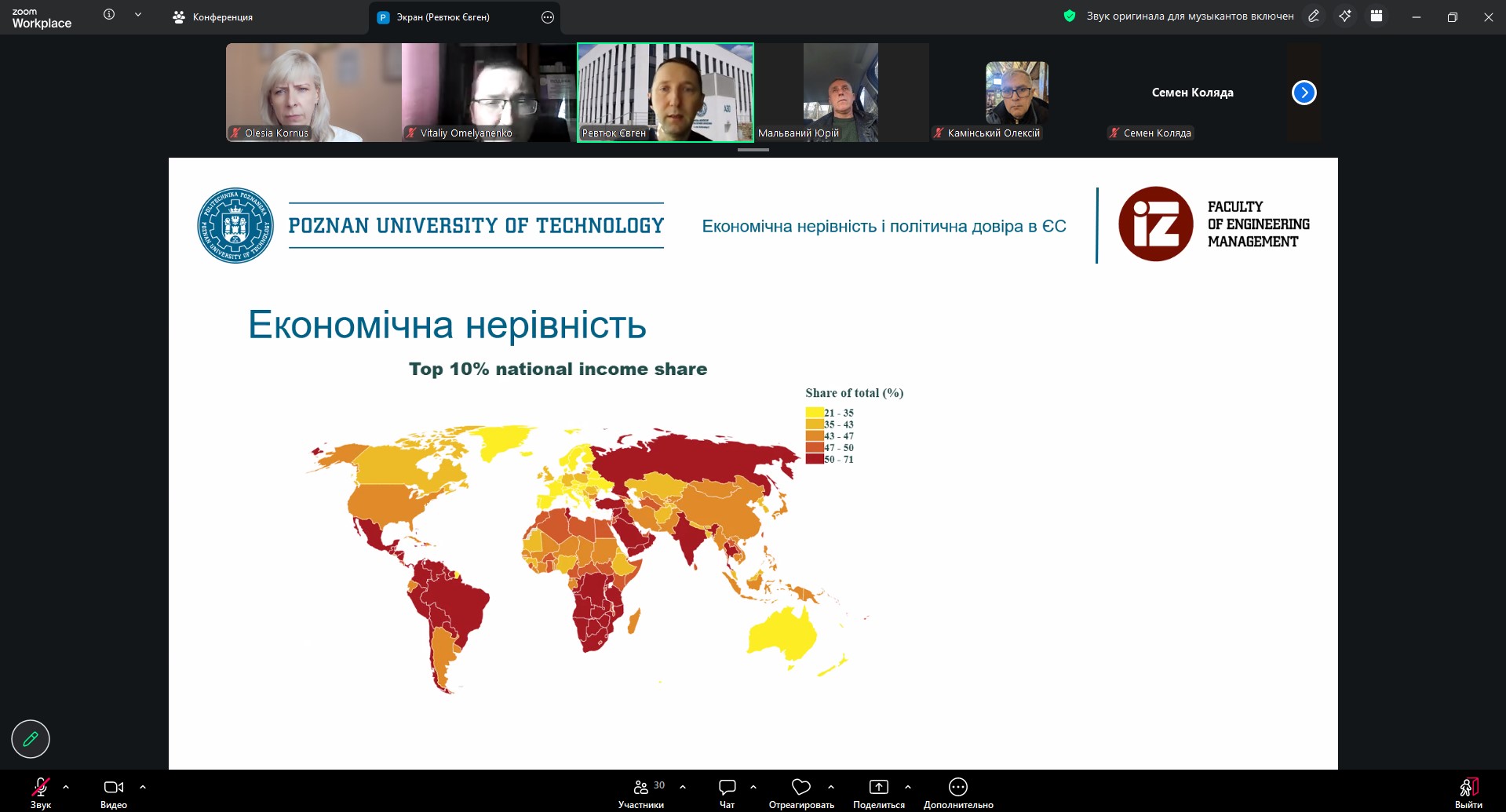Screen dimensions: 1506x812
Task: Click the green encryption shield icon
Action: [1069, 16]
